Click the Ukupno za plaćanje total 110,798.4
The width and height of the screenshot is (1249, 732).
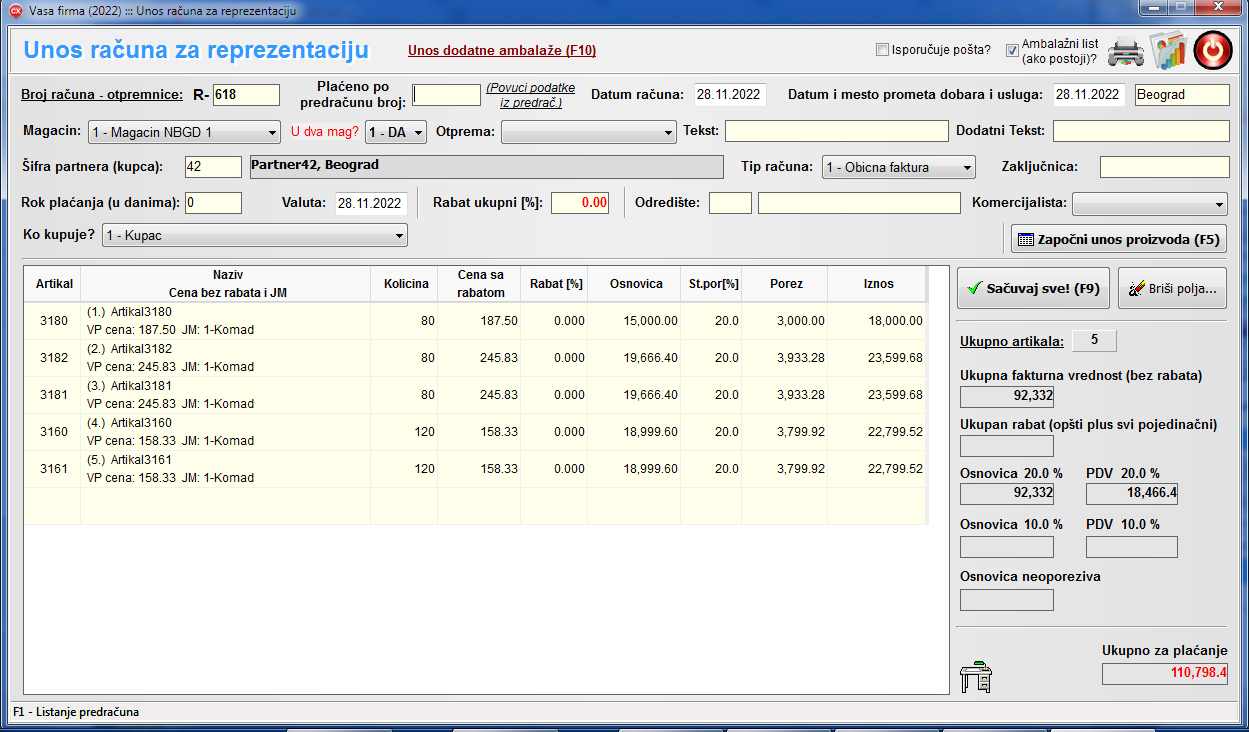pyautogui.click(x=1165, y=673)
